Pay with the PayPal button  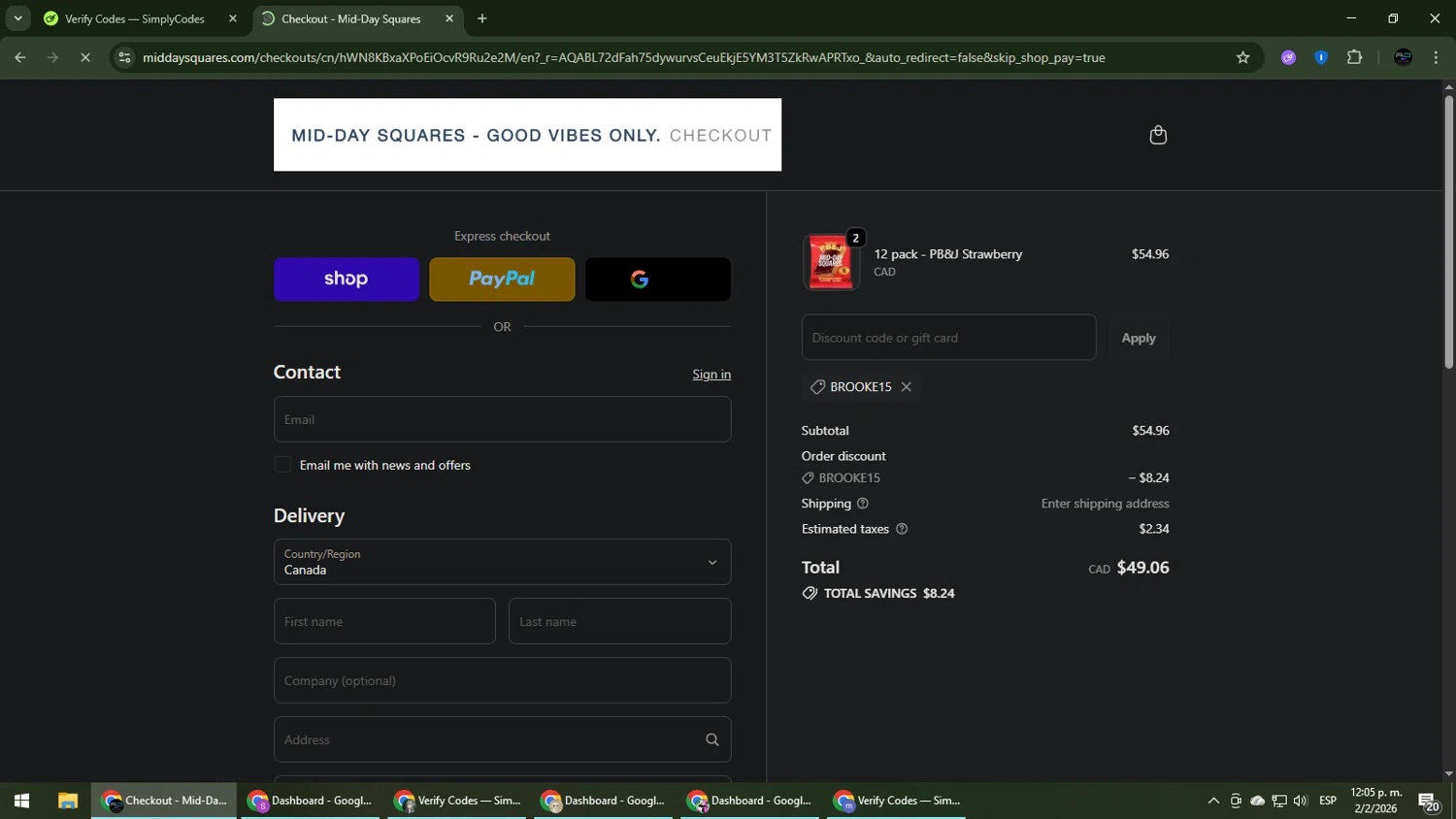(502, 279)
